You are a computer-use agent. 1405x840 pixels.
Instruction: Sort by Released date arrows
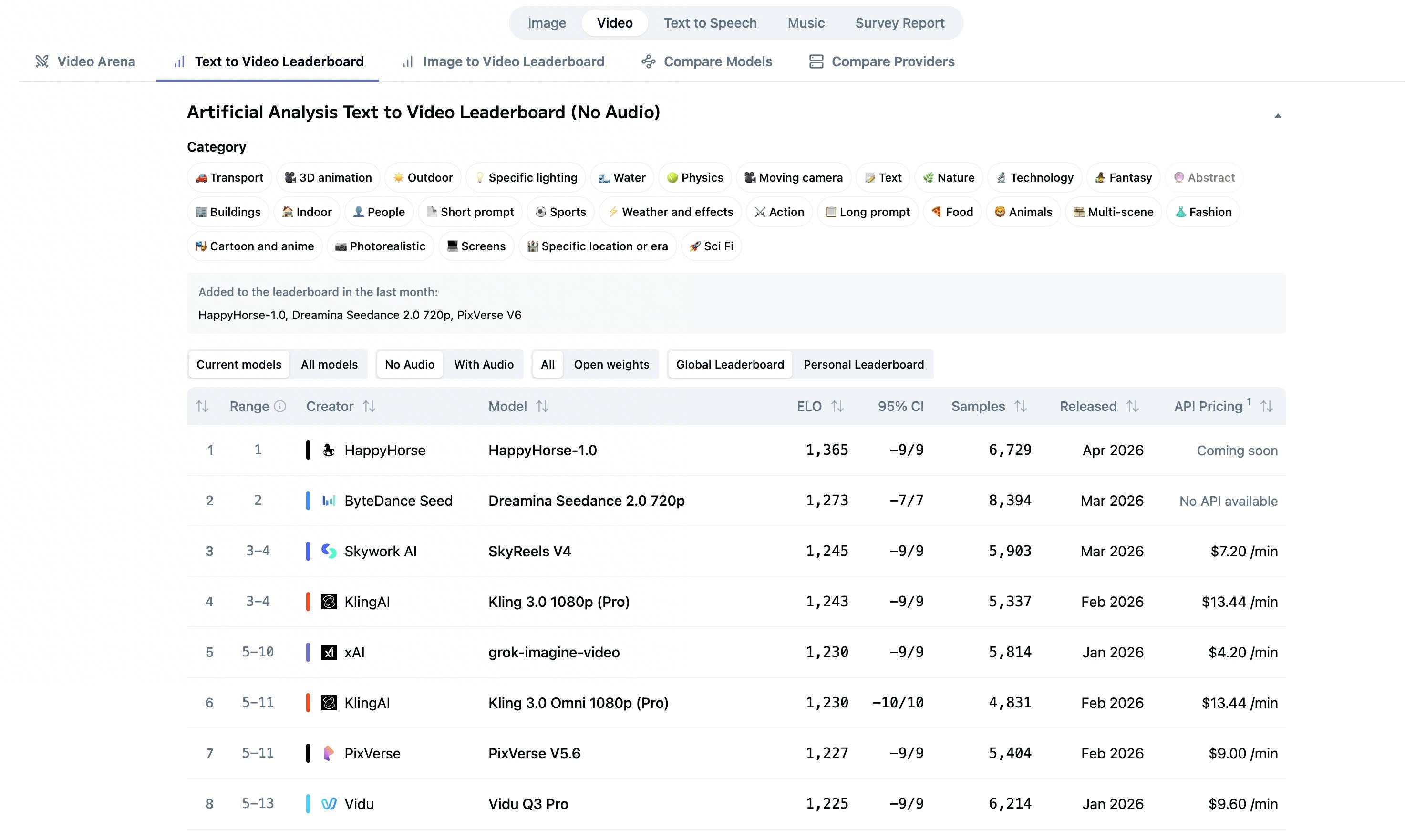[x=1132, y=406]
